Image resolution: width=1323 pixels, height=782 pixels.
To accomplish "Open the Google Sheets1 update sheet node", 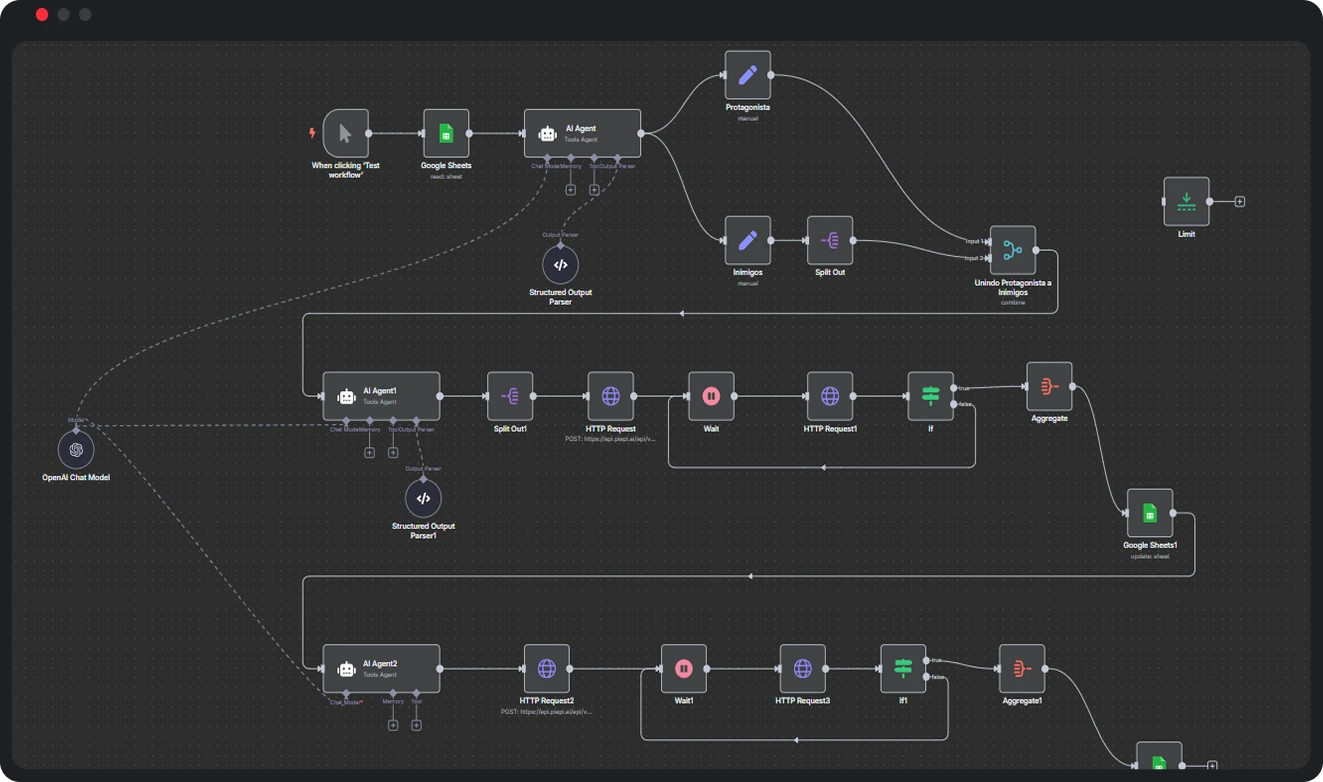I will click(1150, 513).
